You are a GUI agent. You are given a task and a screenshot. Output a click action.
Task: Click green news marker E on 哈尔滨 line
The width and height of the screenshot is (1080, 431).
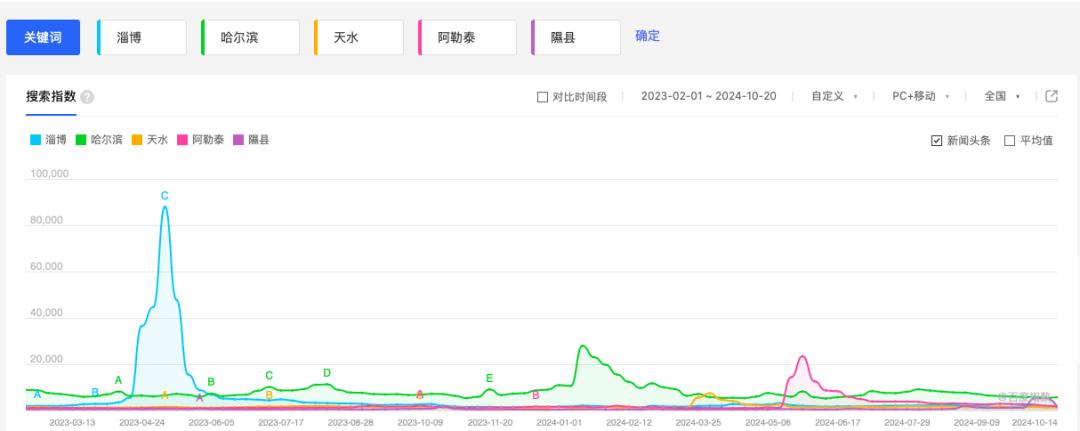click(489, 378)
